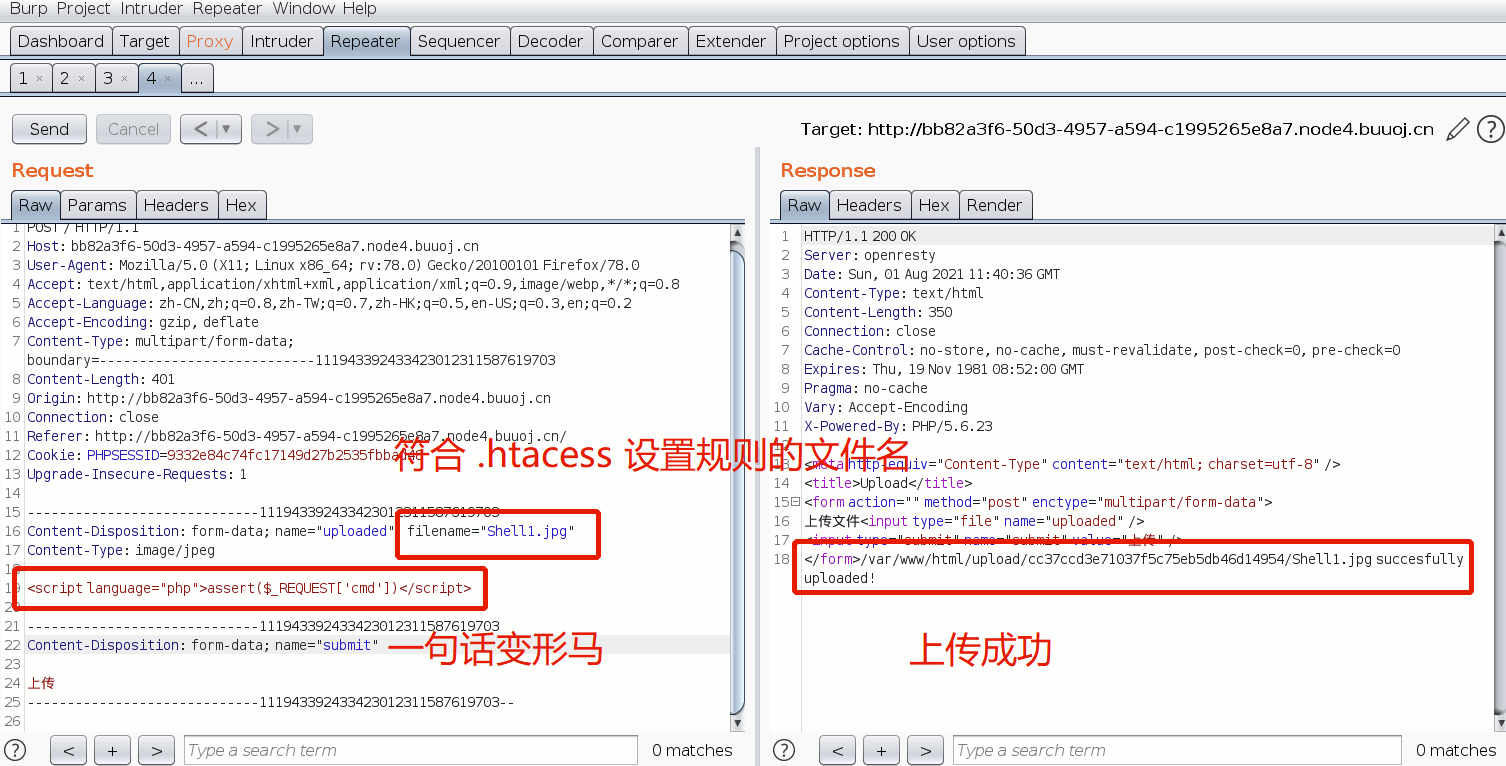Switch to the Sequencer tab
The height and width of the screenshot is (766, 1506).
459,41
